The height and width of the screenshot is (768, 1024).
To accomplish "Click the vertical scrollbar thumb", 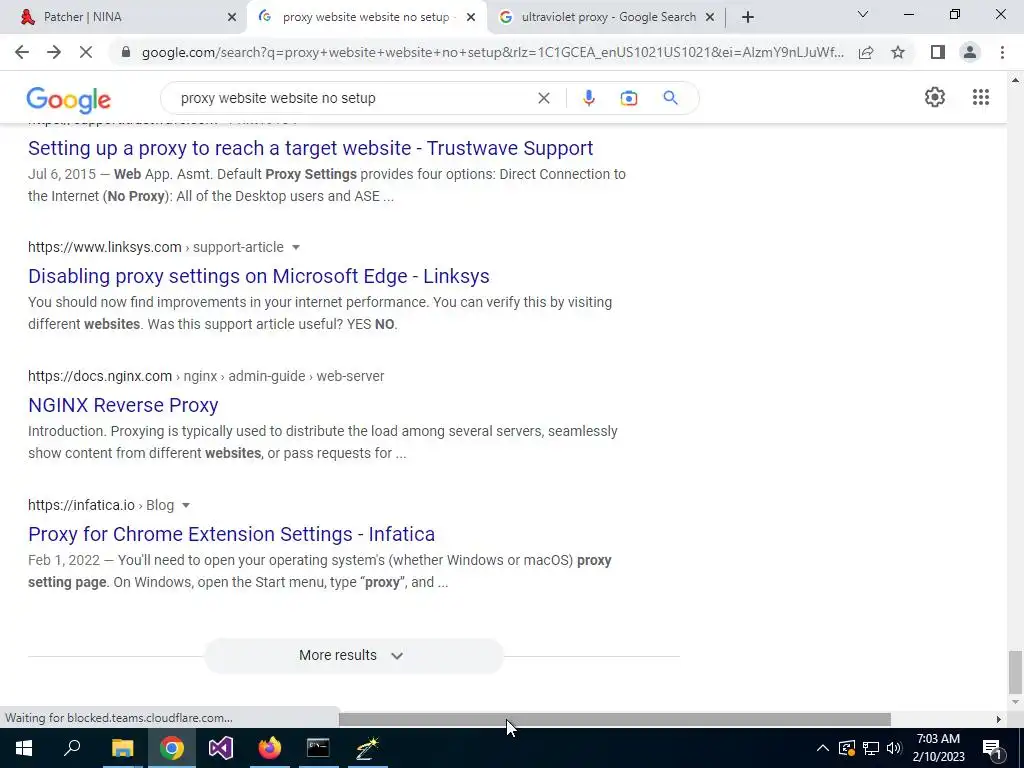I will [1015, 672].
